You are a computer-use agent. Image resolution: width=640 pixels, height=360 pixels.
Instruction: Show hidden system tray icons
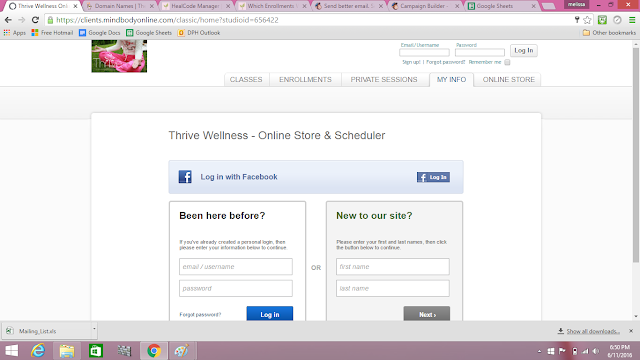coord(540,351)
